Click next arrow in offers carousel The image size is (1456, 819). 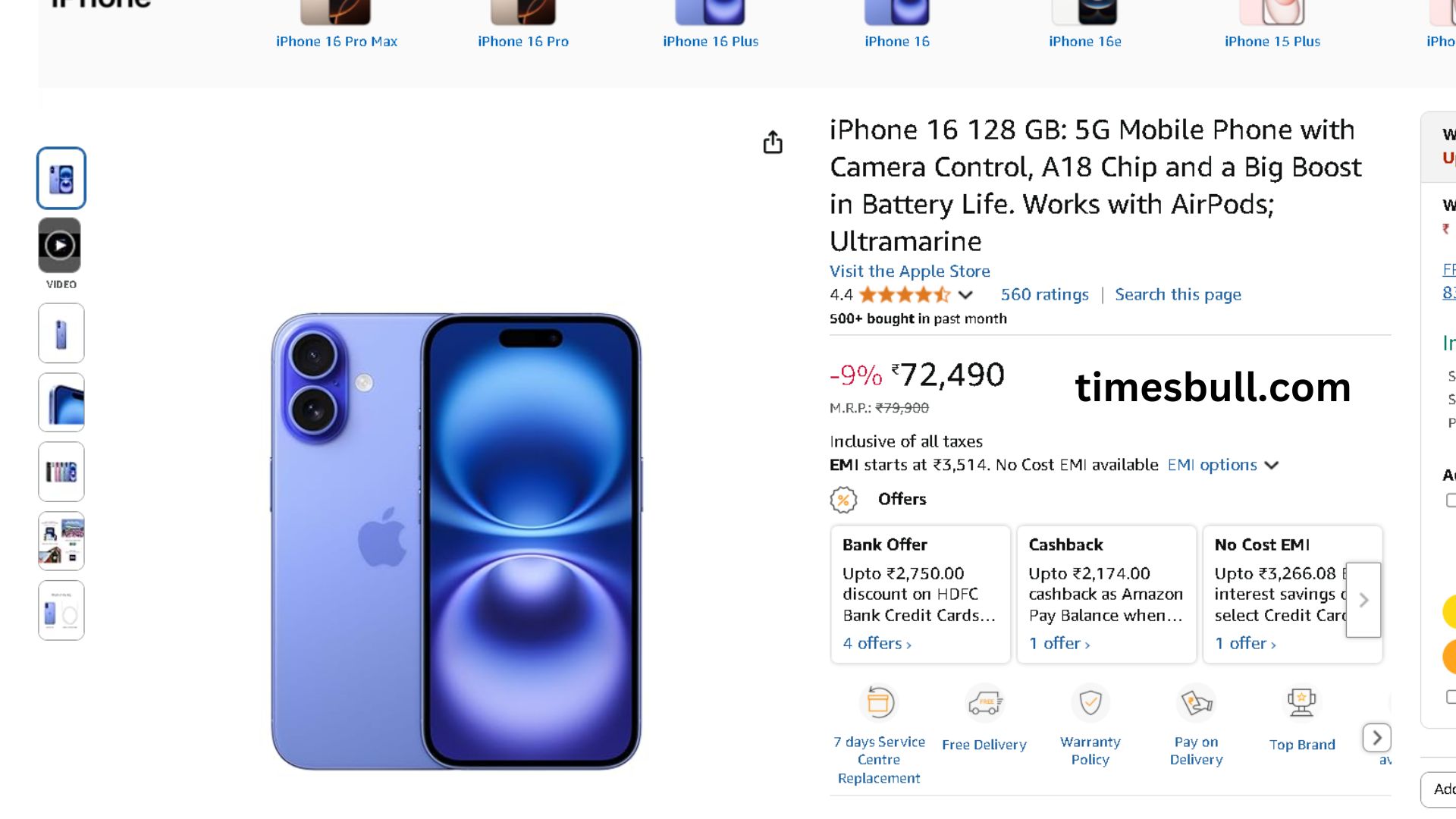[x=1363, y=600]
